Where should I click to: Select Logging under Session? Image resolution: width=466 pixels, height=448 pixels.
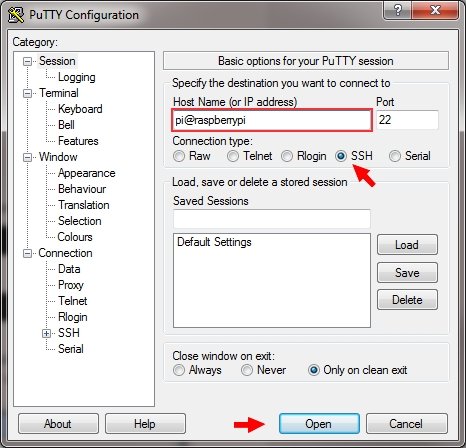click(77, 77)
